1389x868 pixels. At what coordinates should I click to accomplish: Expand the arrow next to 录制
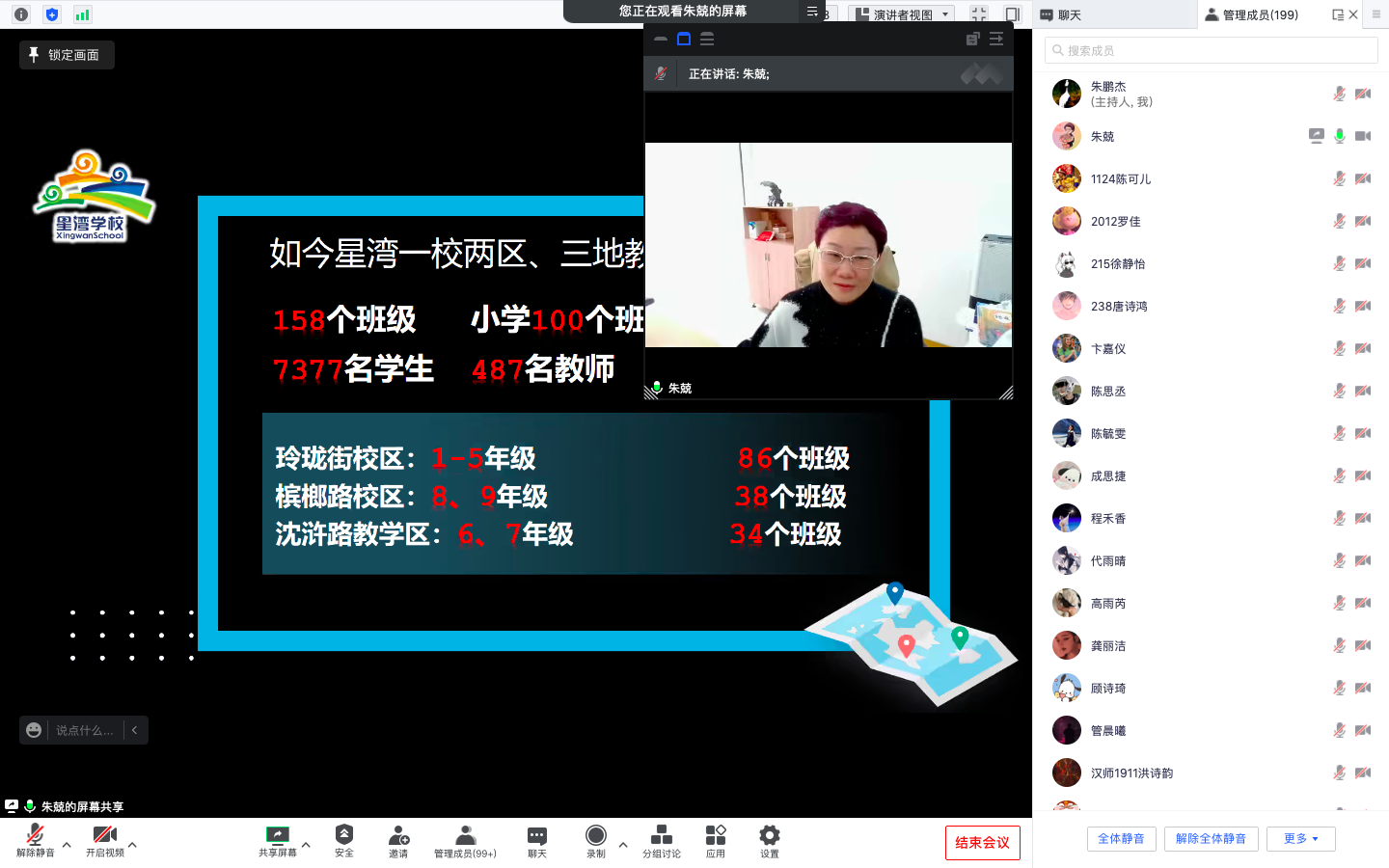[x=623, y=845]
